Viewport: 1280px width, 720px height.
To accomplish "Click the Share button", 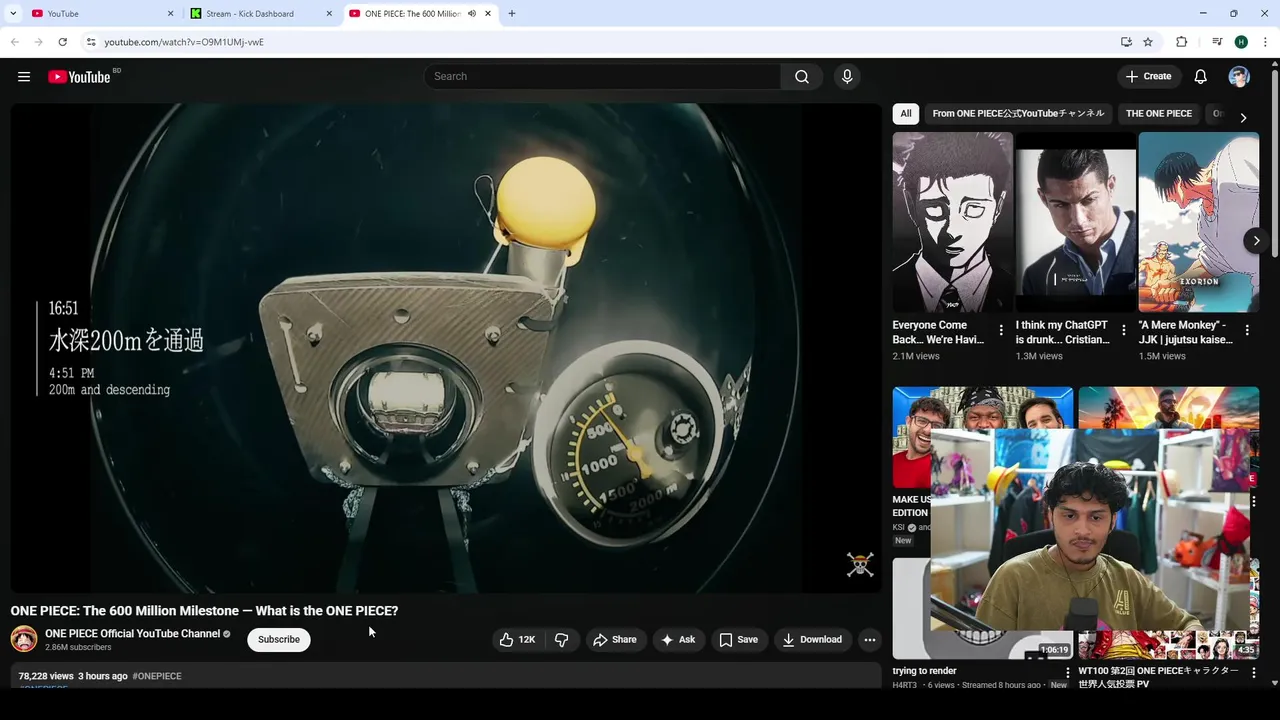I will click(x=614, y=640).
